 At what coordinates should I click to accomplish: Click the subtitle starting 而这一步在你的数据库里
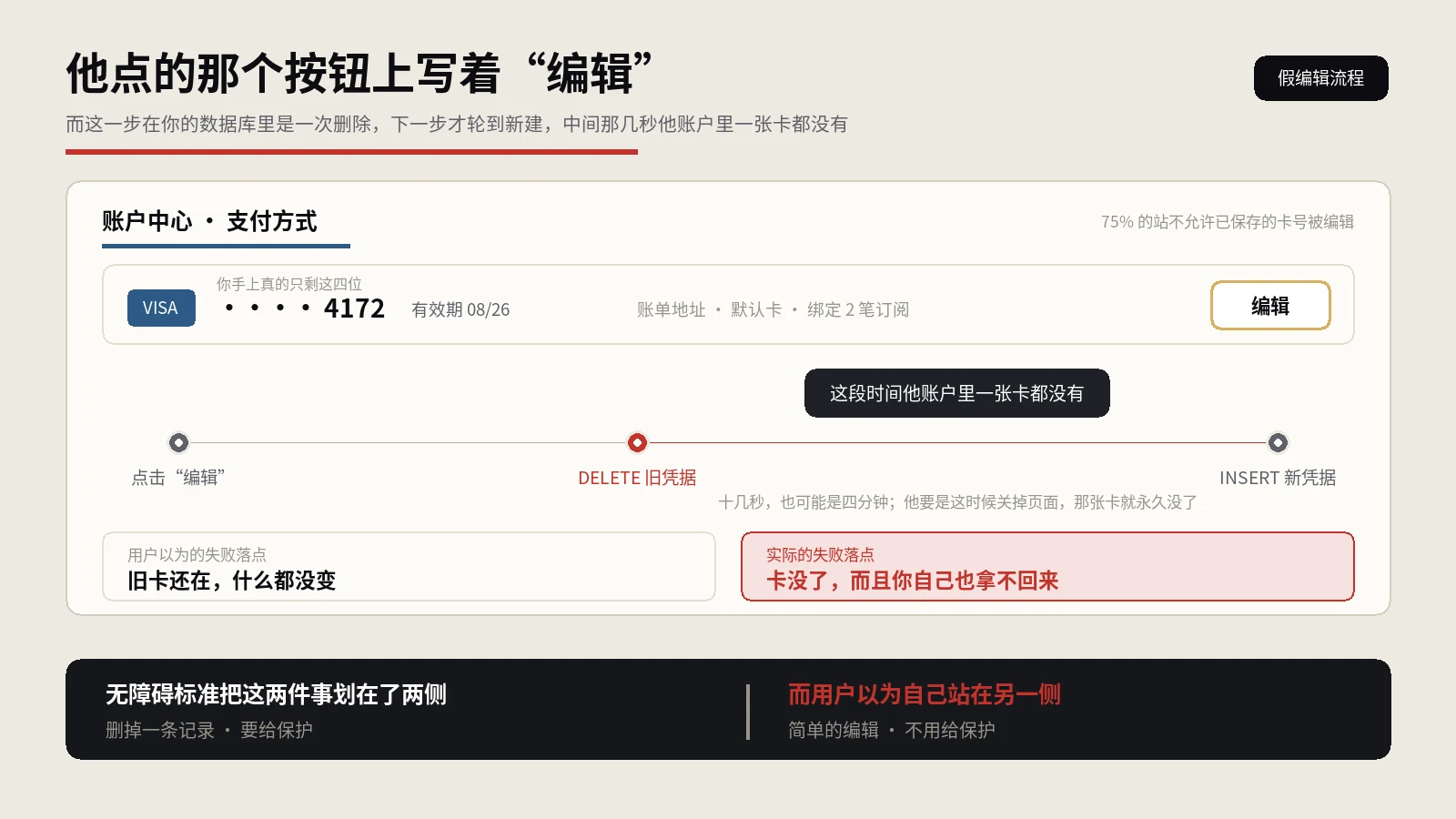tap(457, 124)
